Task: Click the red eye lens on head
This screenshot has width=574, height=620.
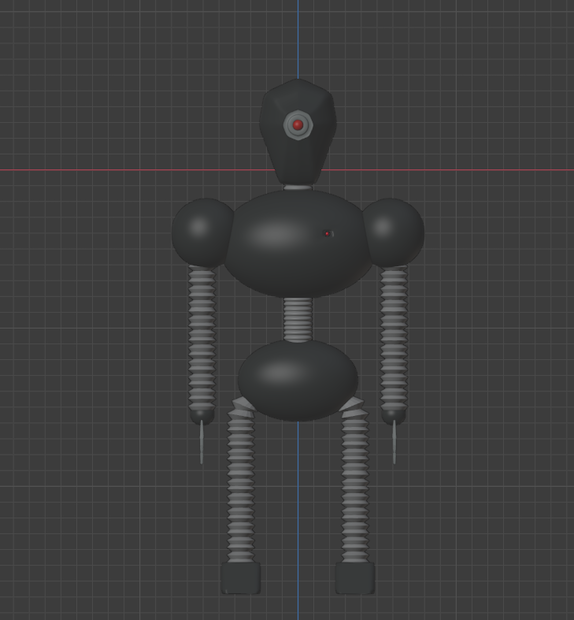Action: pos(298,125)
